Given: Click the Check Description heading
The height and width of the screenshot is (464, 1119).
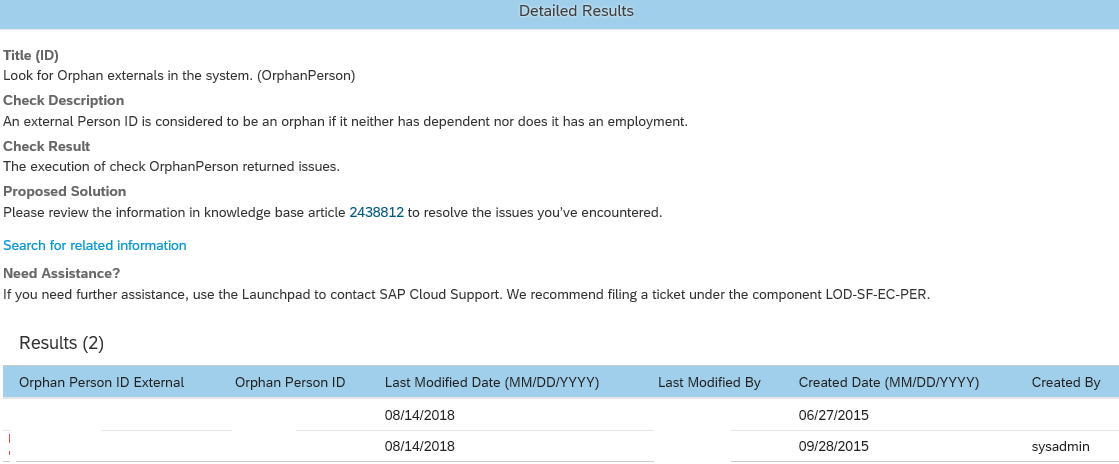Looking at the screenshot, I should [64, 101].
